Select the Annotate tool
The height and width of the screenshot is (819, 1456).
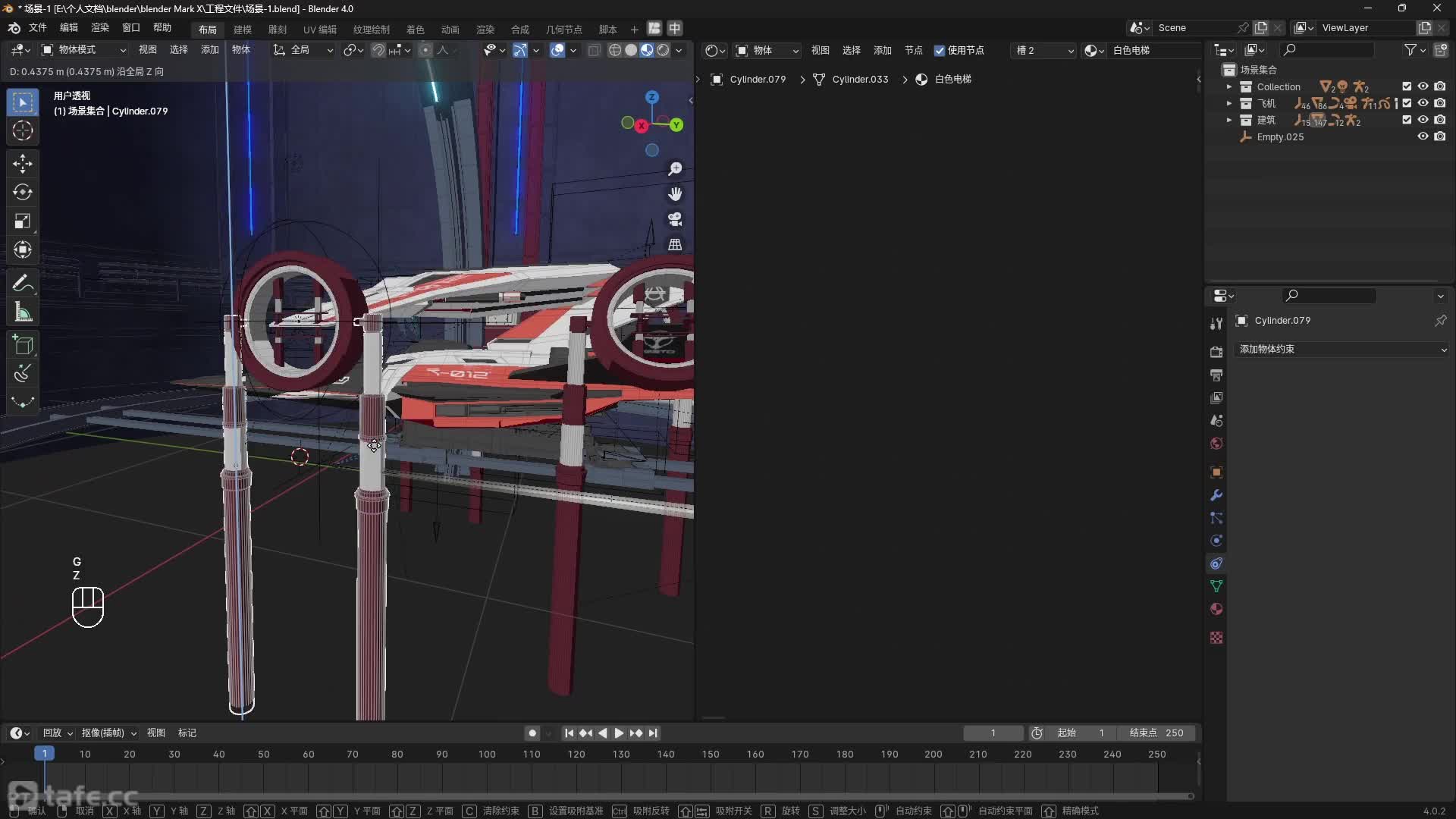pos(23,284)
